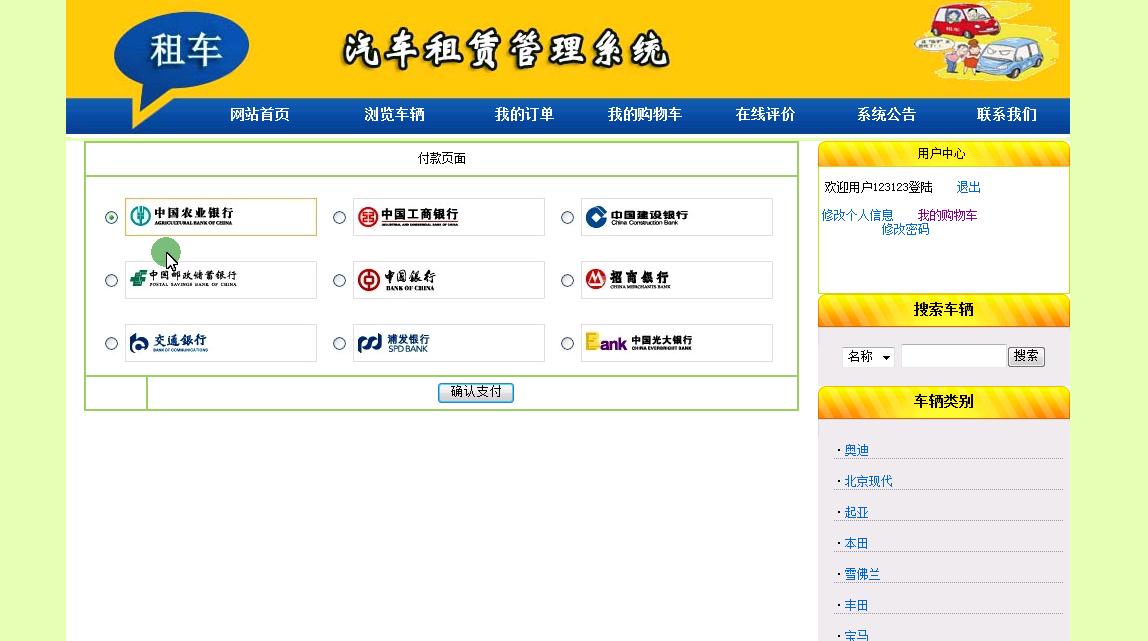Pick the 中国光大银行 radio button
Viewport: 1148px width, 641px height.
tap(567, 343)
